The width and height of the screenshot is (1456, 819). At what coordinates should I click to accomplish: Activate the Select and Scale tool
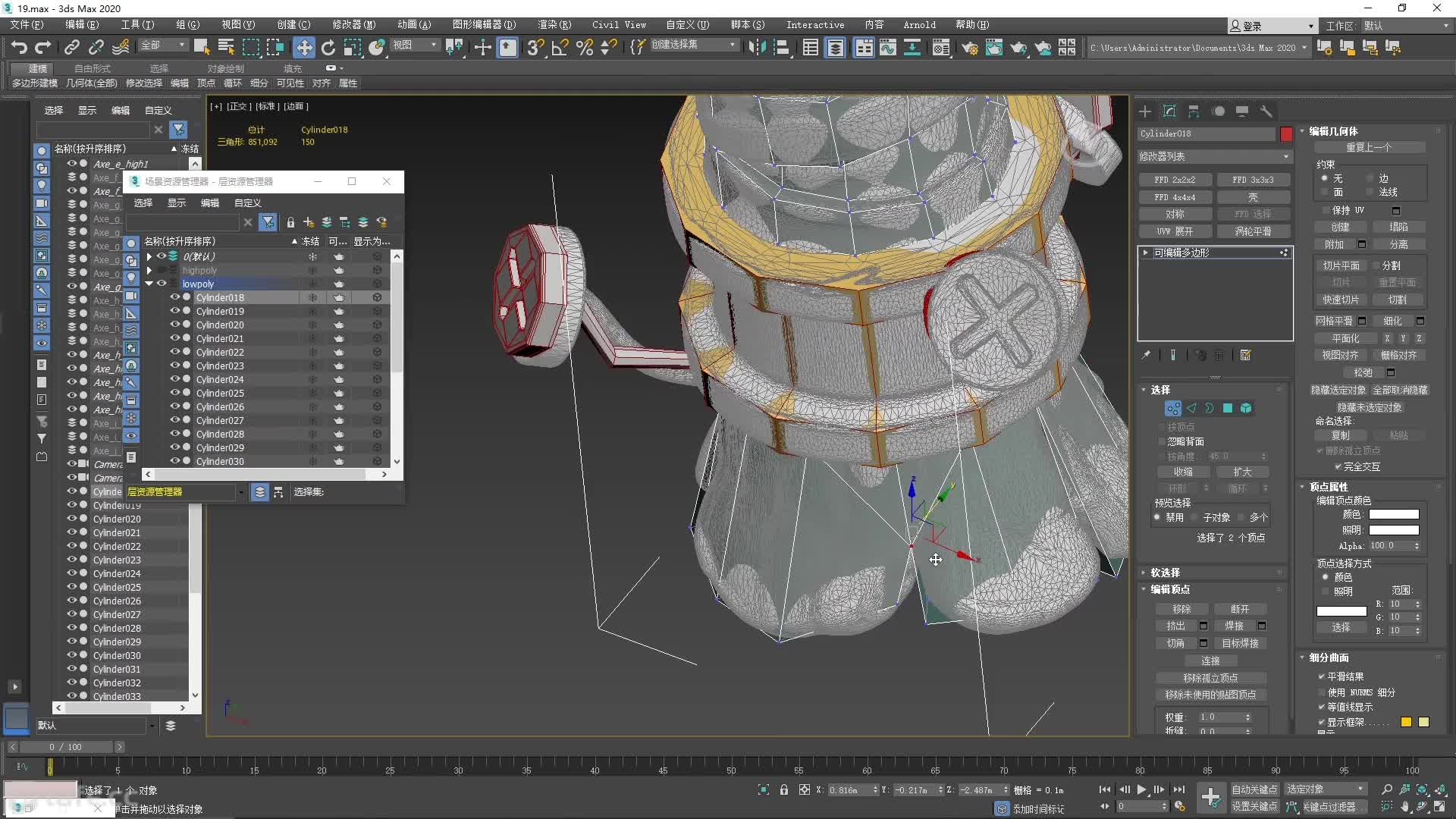[353, 48]
